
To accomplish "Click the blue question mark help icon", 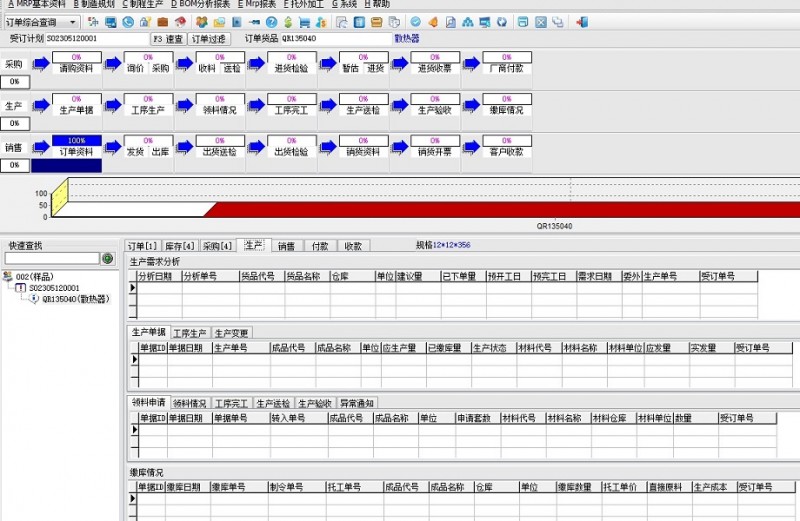I will [271, 22].
